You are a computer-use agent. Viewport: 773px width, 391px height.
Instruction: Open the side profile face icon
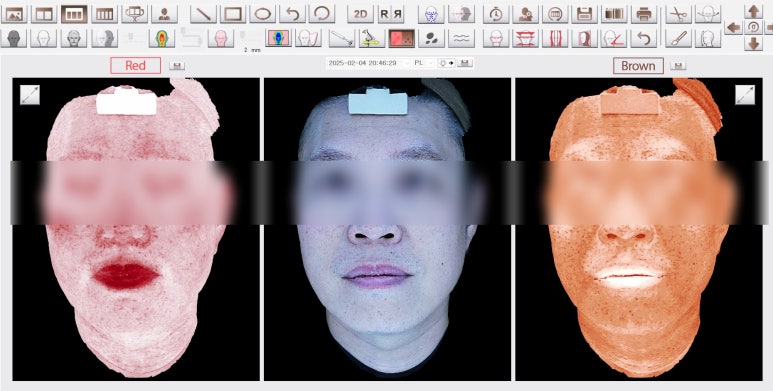[461, 14]
